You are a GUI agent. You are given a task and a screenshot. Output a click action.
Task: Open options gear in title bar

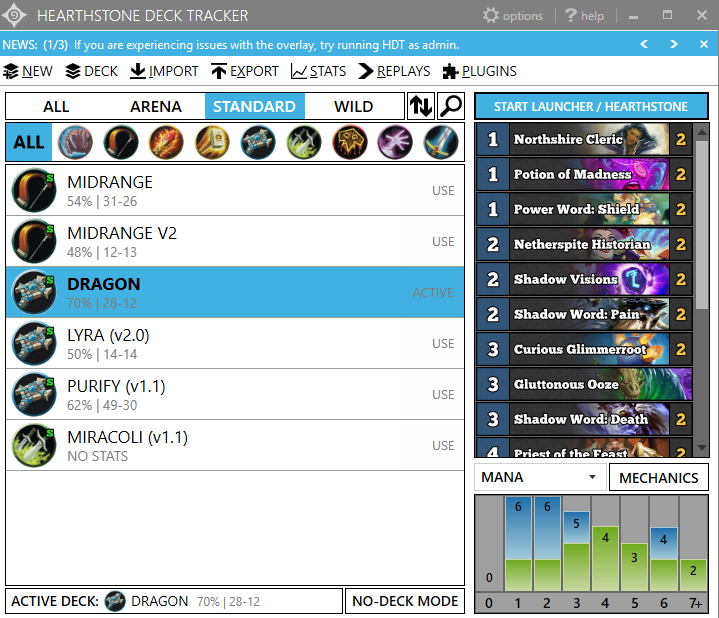point(513,16)
